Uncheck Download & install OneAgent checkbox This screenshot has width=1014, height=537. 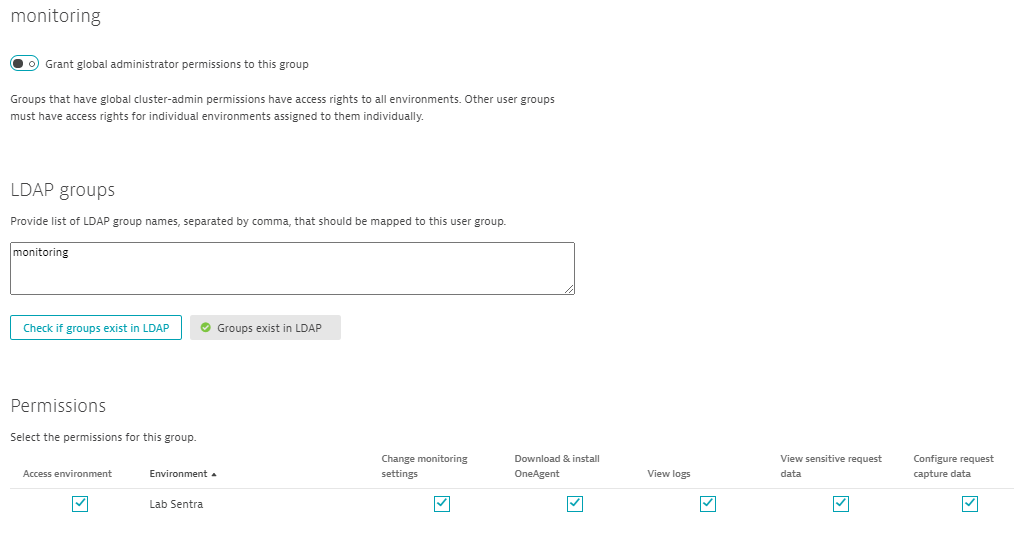coord(574,504)
